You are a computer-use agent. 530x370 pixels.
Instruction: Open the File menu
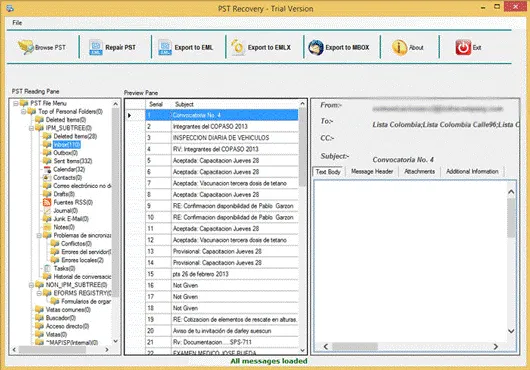17,23
